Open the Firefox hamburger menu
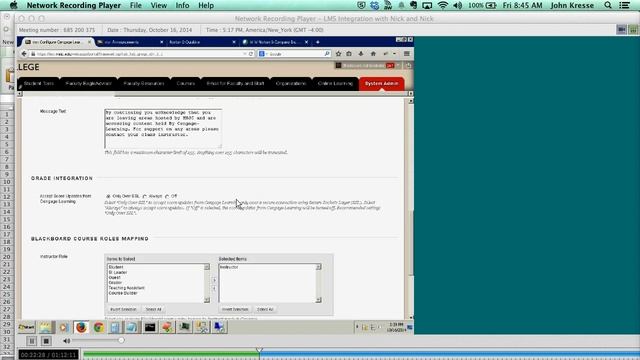 (x=407, y=54)
